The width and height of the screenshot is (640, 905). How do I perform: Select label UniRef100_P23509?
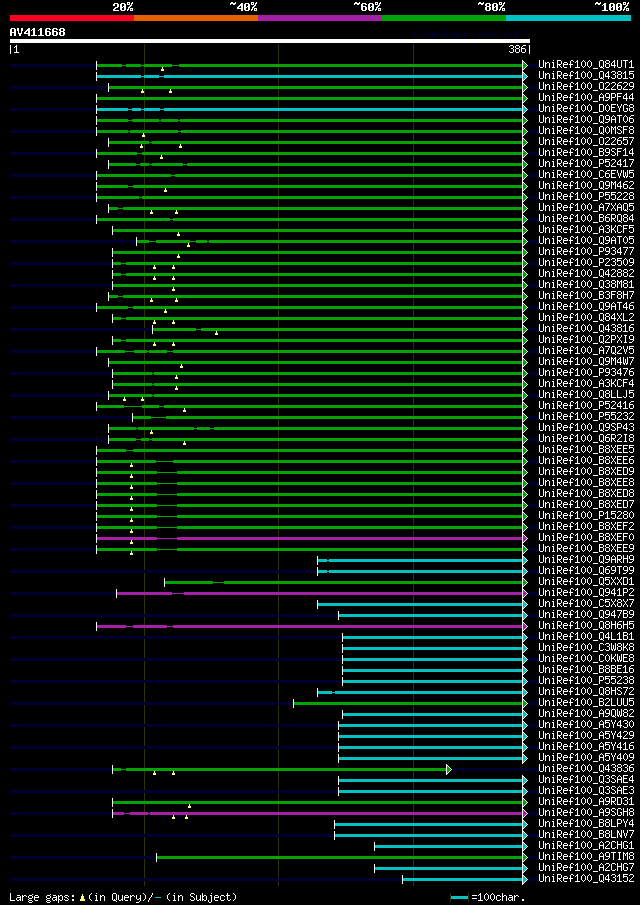(586, 263)
